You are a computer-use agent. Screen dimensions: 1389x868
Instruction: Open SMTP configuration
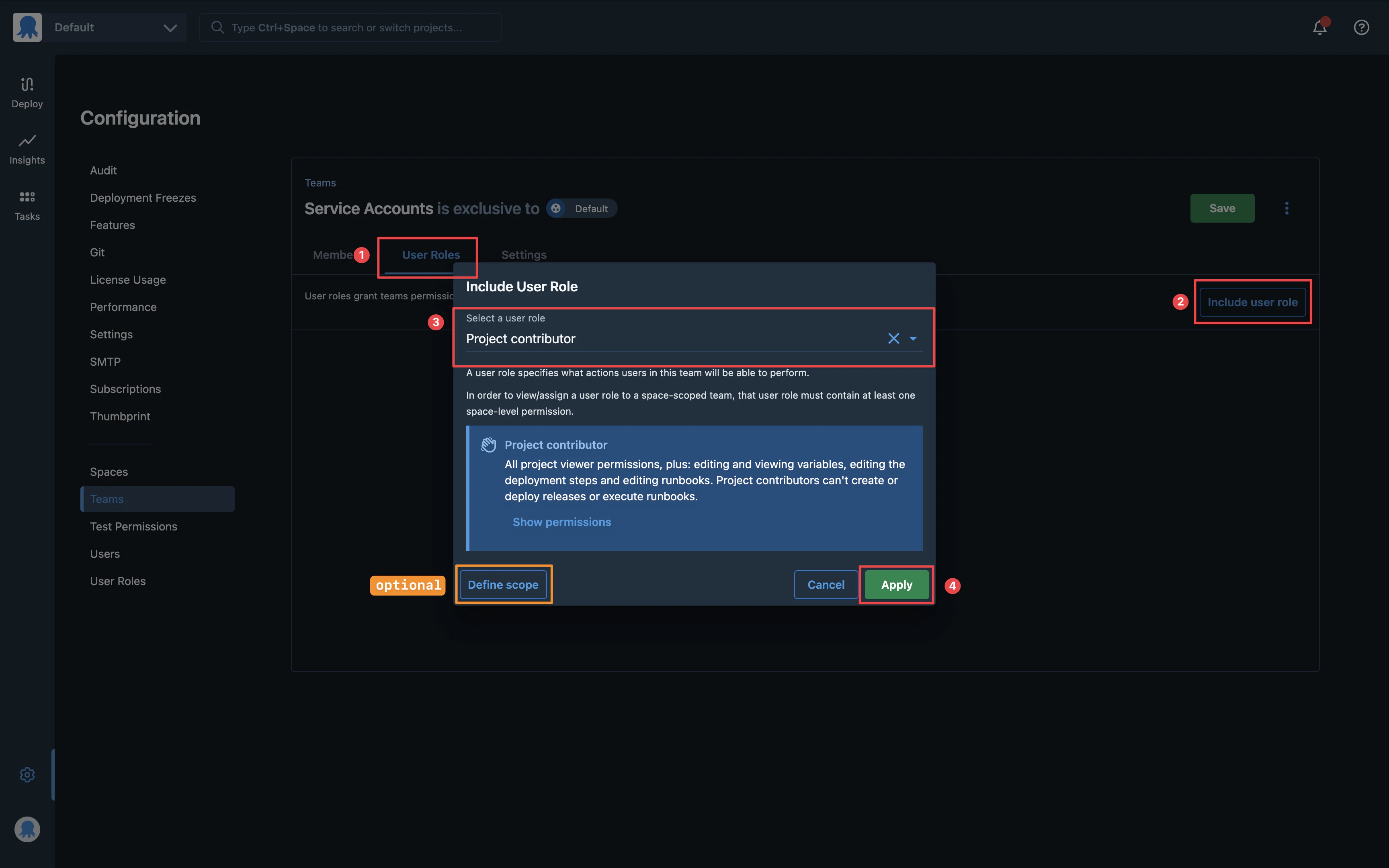tap(105, 362)
